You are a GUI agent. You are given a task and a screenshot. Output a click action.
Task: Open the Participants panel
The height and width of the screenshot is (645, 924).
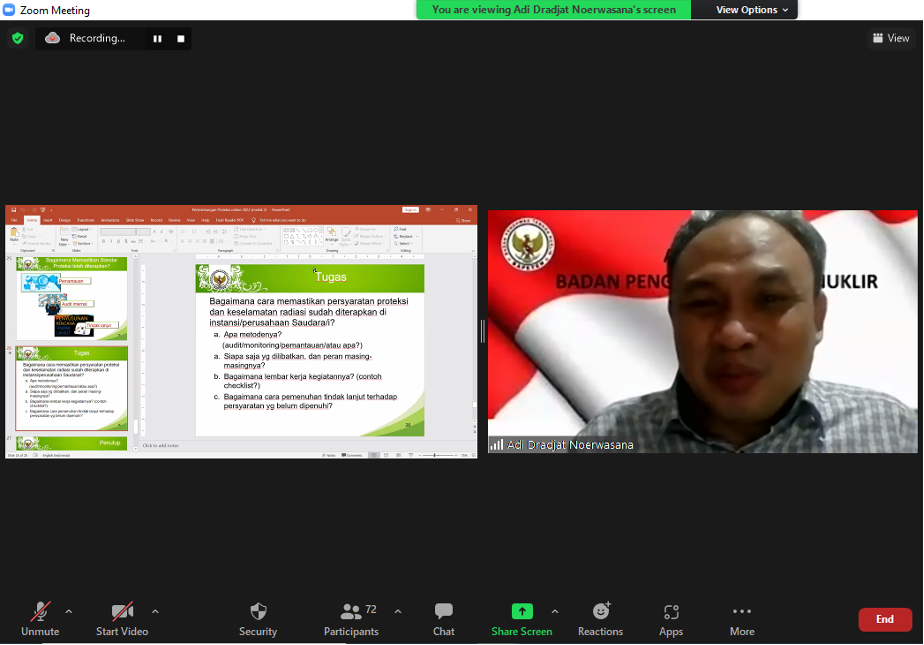(x=351, y=619)
